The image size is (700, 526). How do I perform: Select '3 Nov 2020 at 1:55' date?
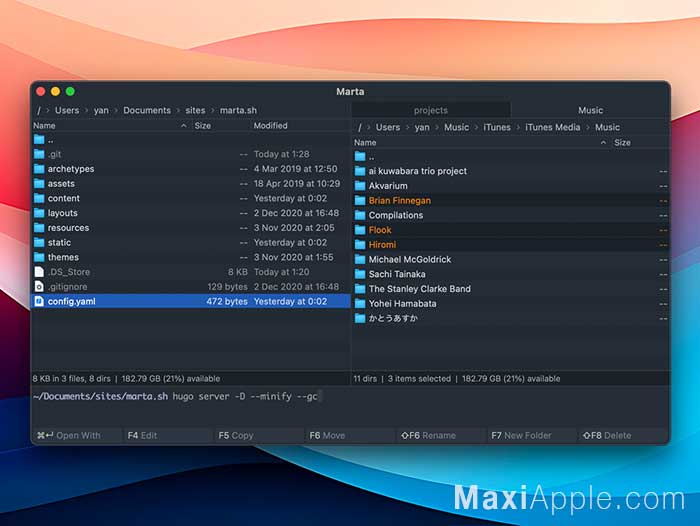(x=294, y=258)
